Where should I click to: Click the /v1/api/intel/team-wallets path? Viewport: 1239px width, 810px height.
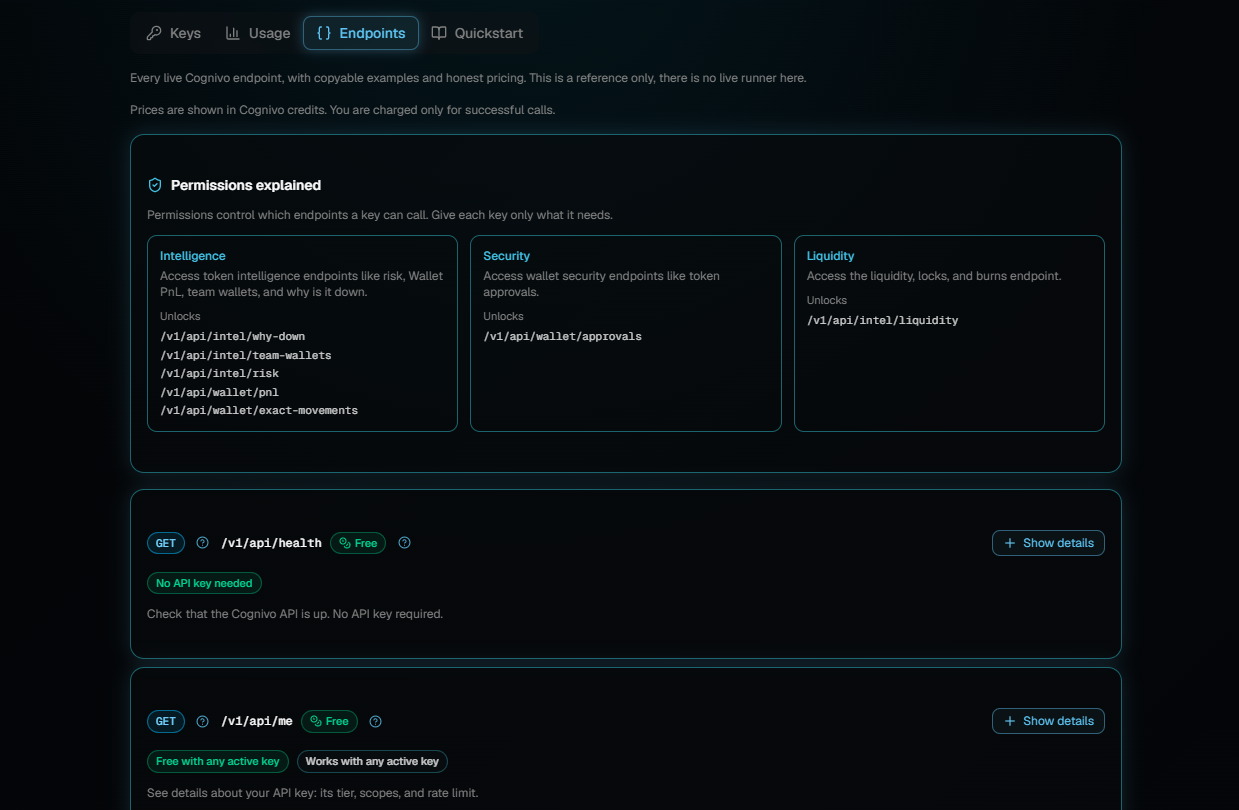pos(246,355)
